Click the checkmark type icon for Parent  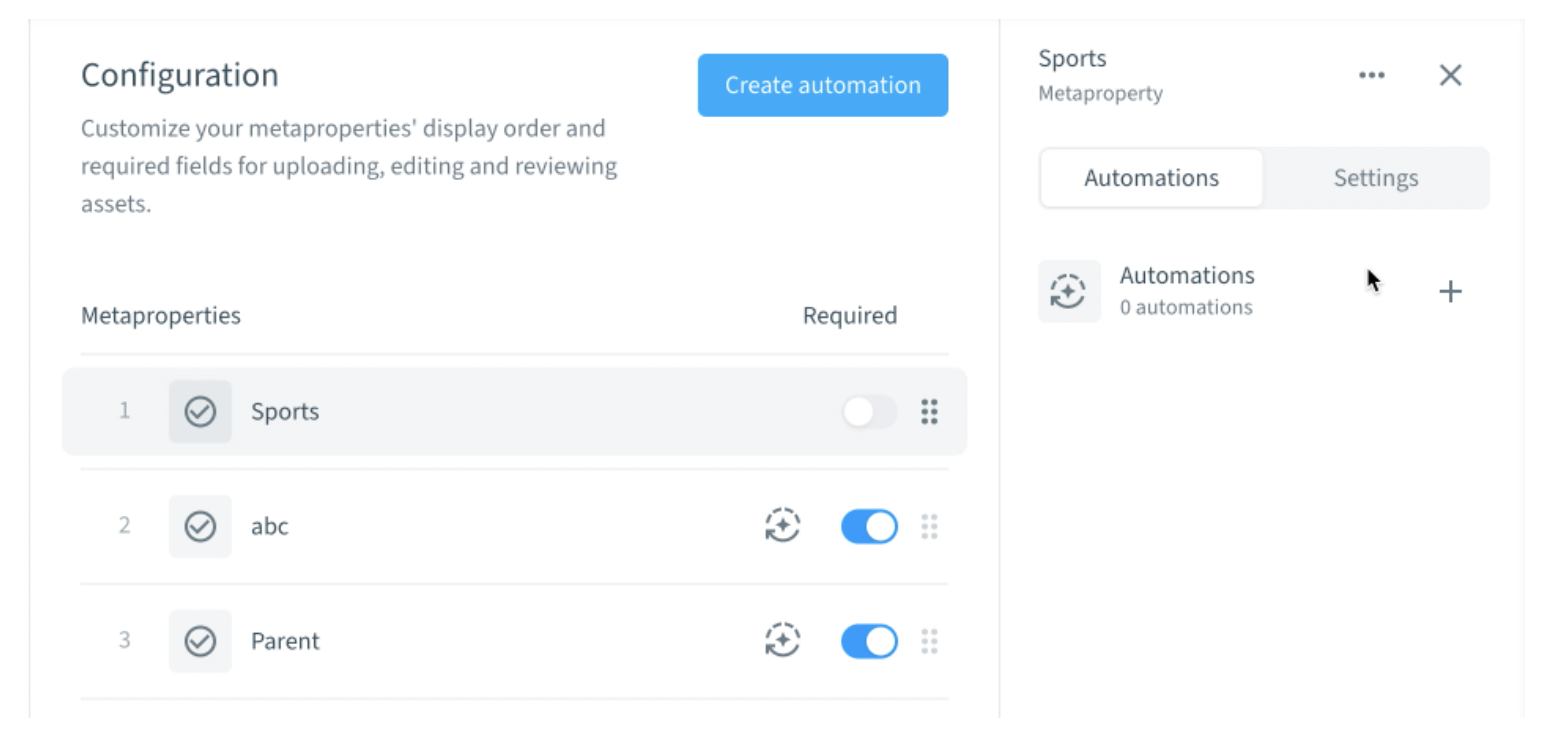200,641
